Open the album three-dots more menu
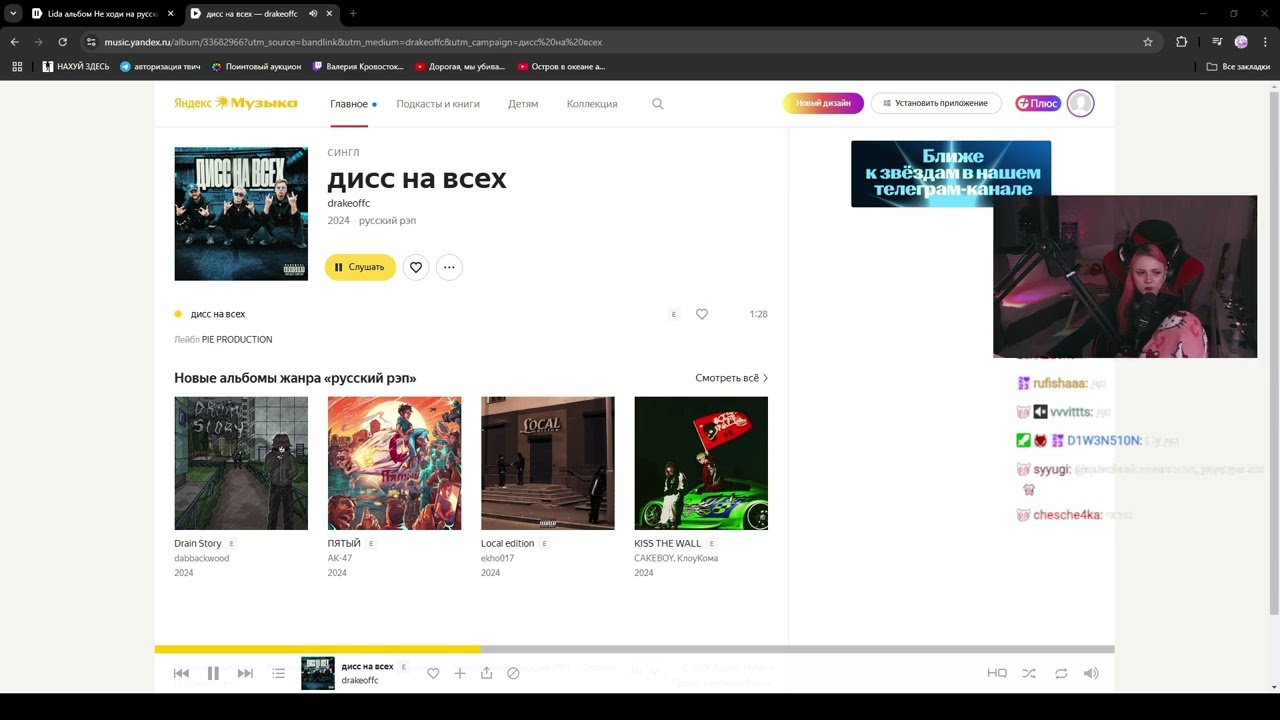Viewport: 1280px width, 720px height. tap(449, 267)
